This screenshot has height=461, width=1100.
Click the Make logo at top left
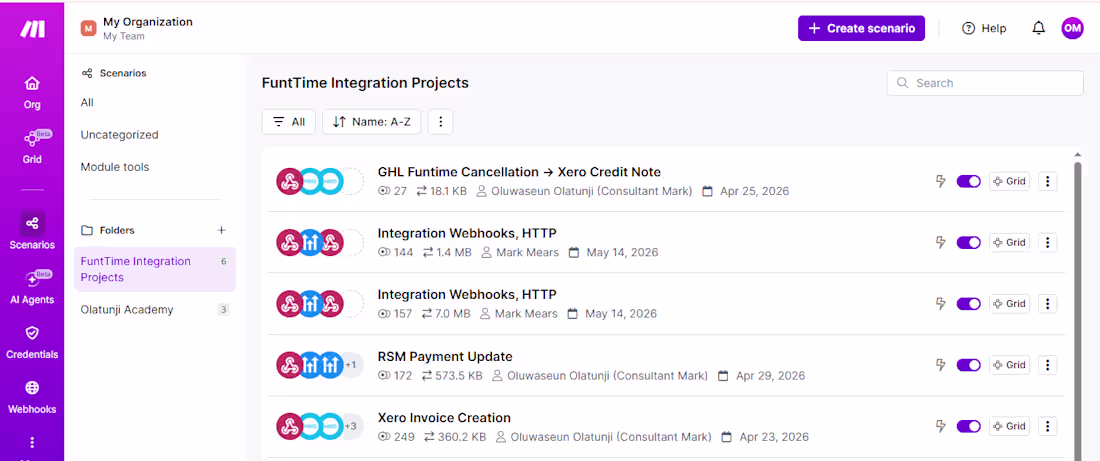pos(32,29)
